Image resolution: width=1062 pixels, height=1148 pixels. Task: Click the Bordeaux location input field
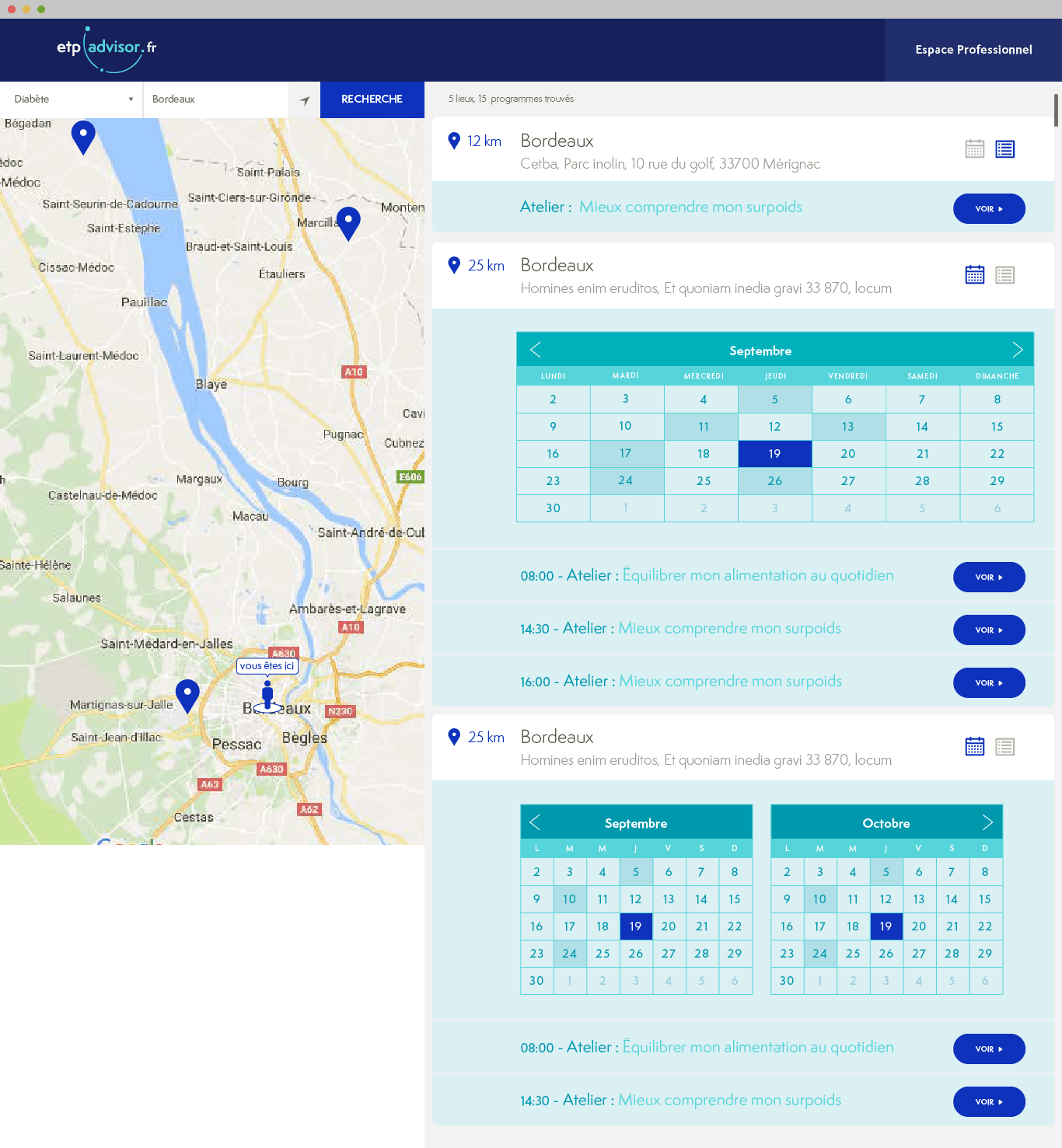pos(215,99)
